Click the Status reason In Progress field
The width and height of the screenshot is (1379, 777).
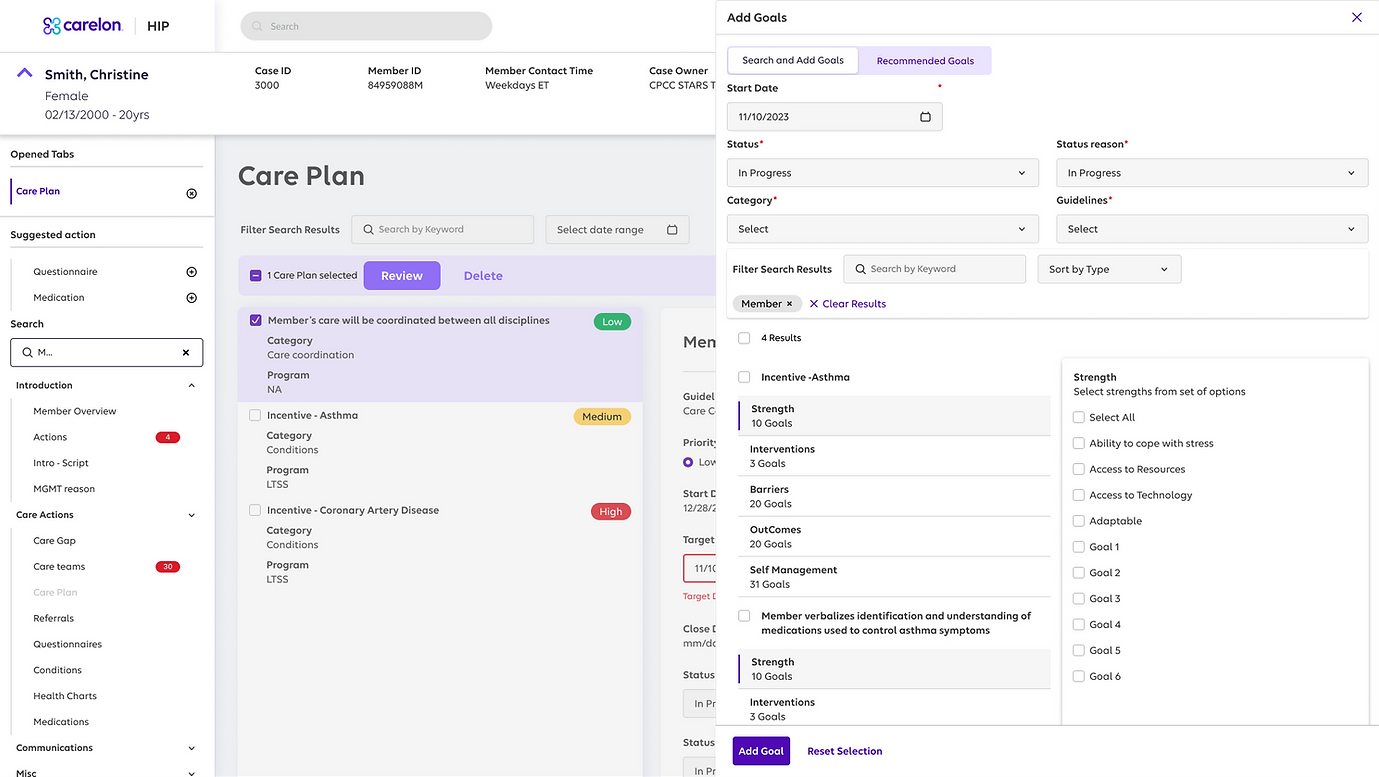coord(1211,172)
